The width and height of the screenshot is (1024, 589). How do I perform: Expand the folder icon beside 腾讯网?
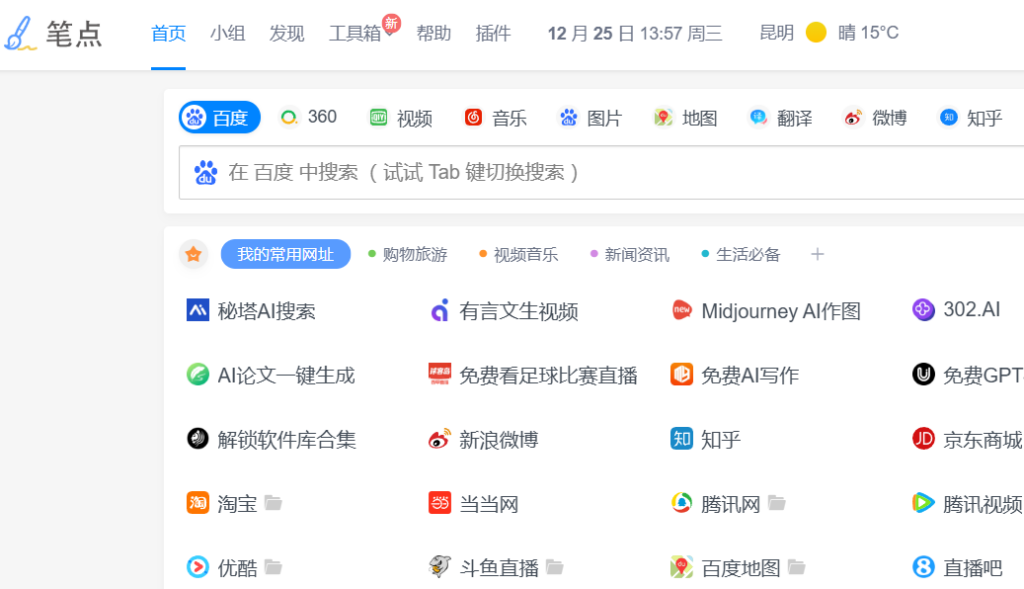click(x=777, y=503)
